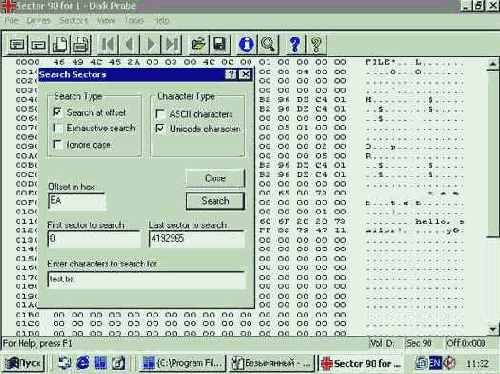The image size is (500, 374).
Task: Click the blue question mark Help icon
Action: [295, 44]
